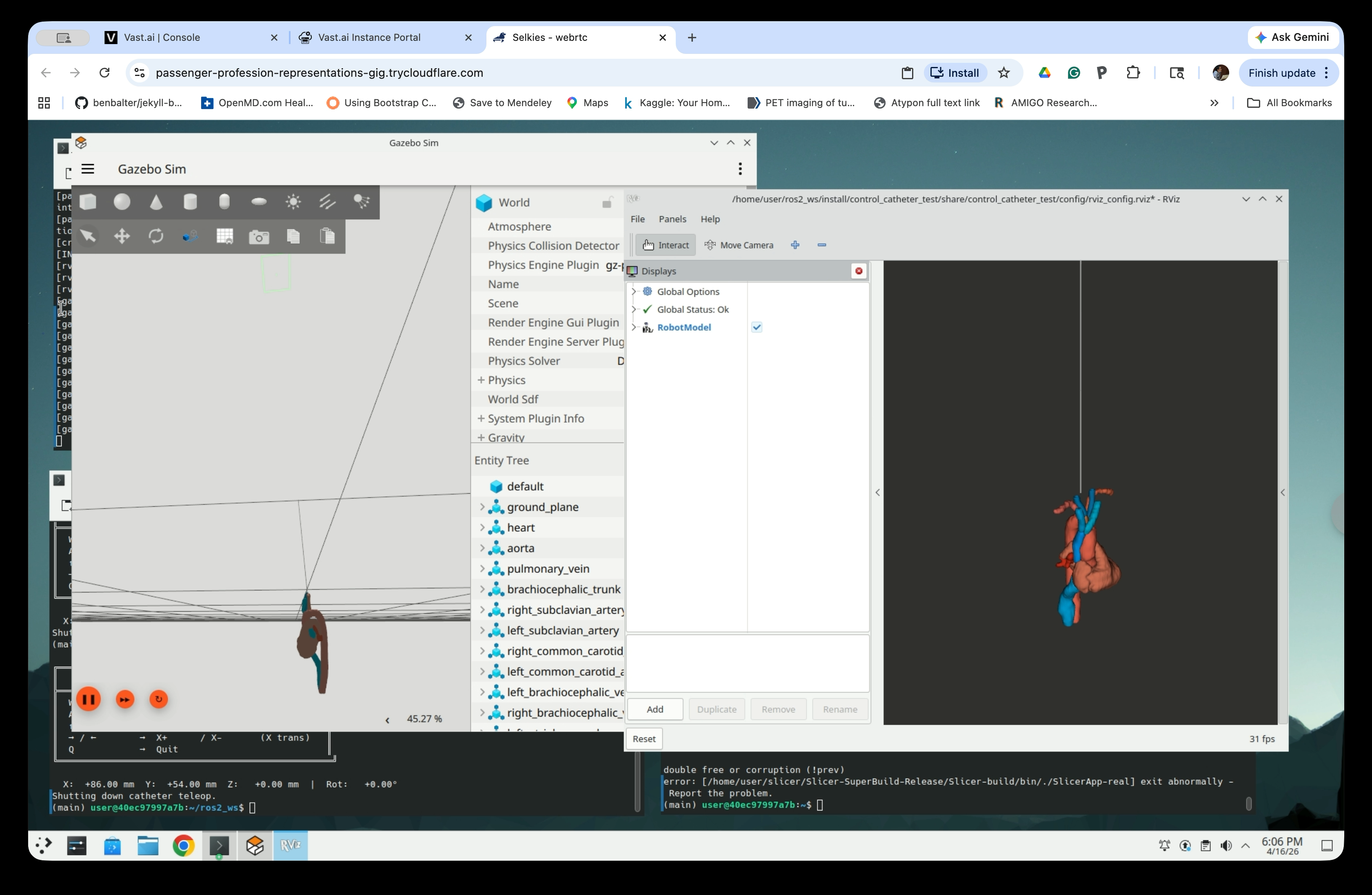Insert a box shape in Gazebo
The height and width of the screenshot is (895, 1372).
(88, 202)
